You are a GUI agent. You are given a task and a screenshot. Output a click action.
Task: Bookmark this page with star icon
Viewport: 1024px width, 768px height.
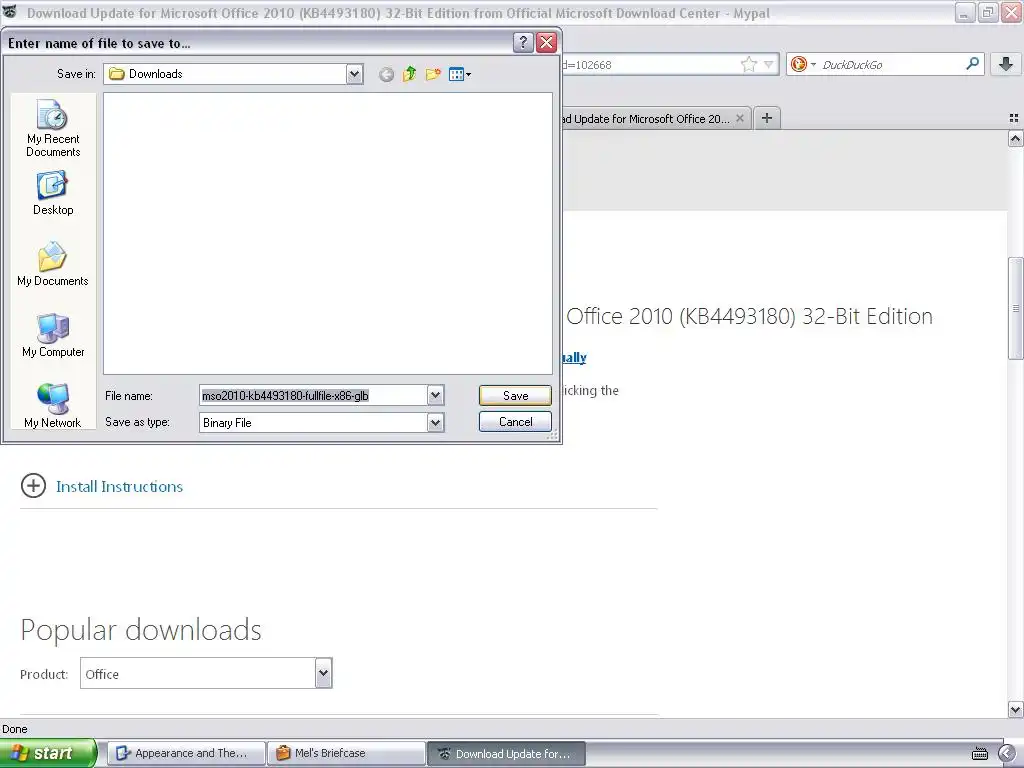point(748,65)
